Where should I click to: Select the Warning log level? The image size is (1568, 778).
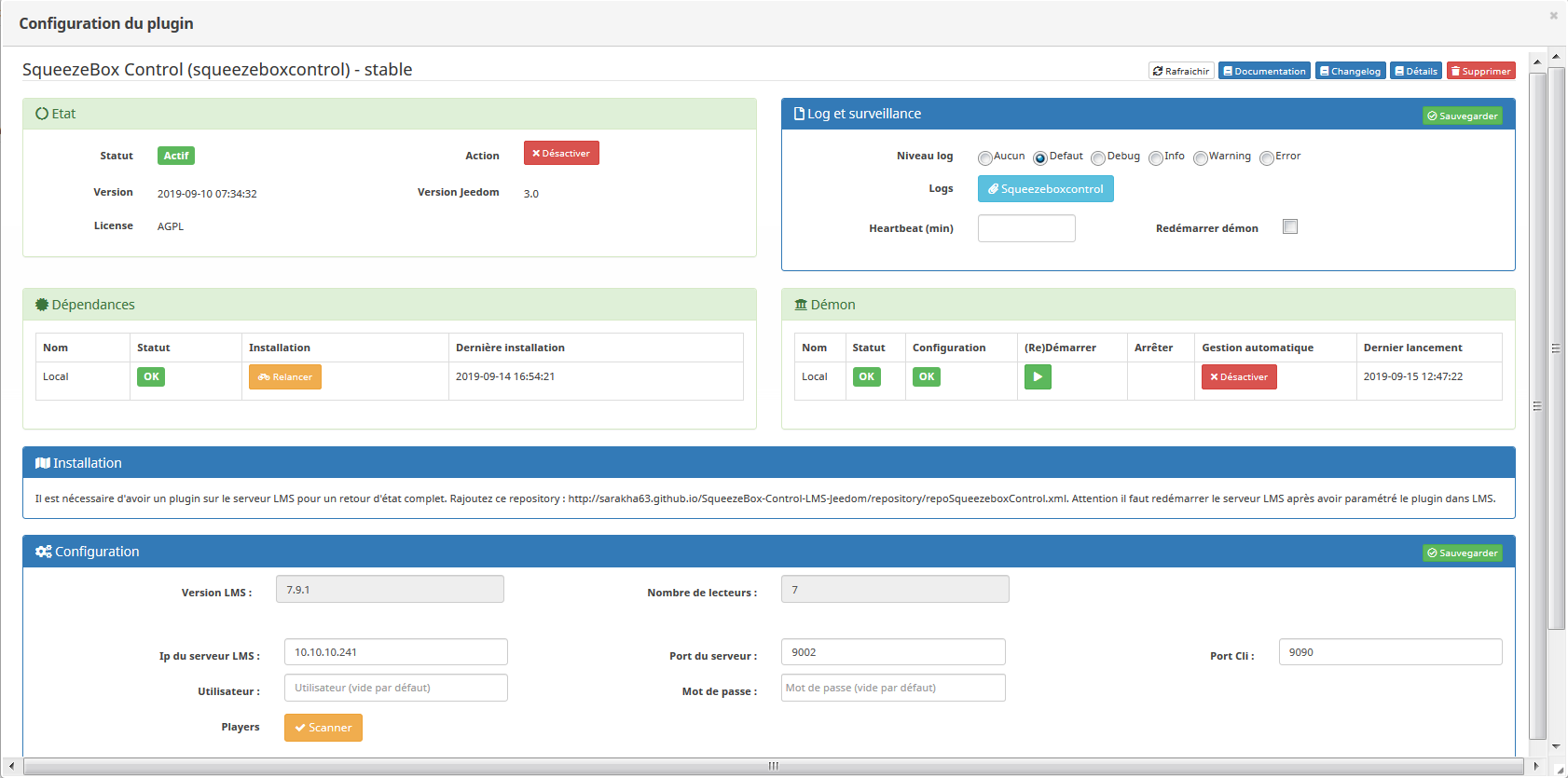point(1201,157)
